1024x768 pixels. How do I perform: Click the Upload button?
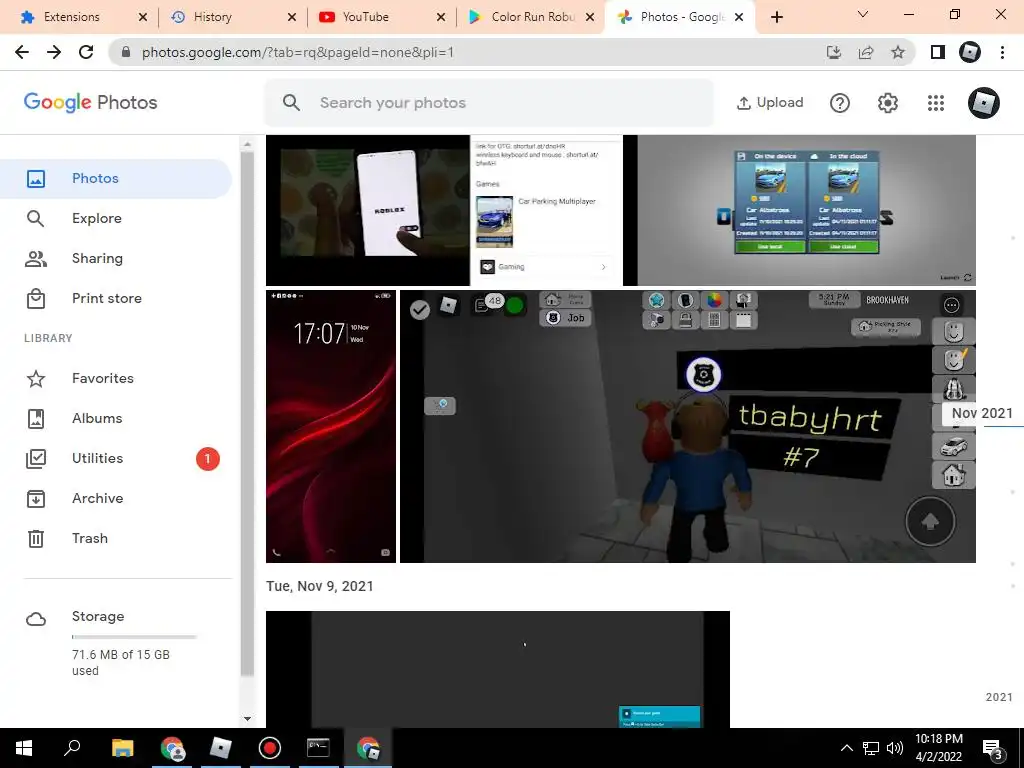[770, 103]
